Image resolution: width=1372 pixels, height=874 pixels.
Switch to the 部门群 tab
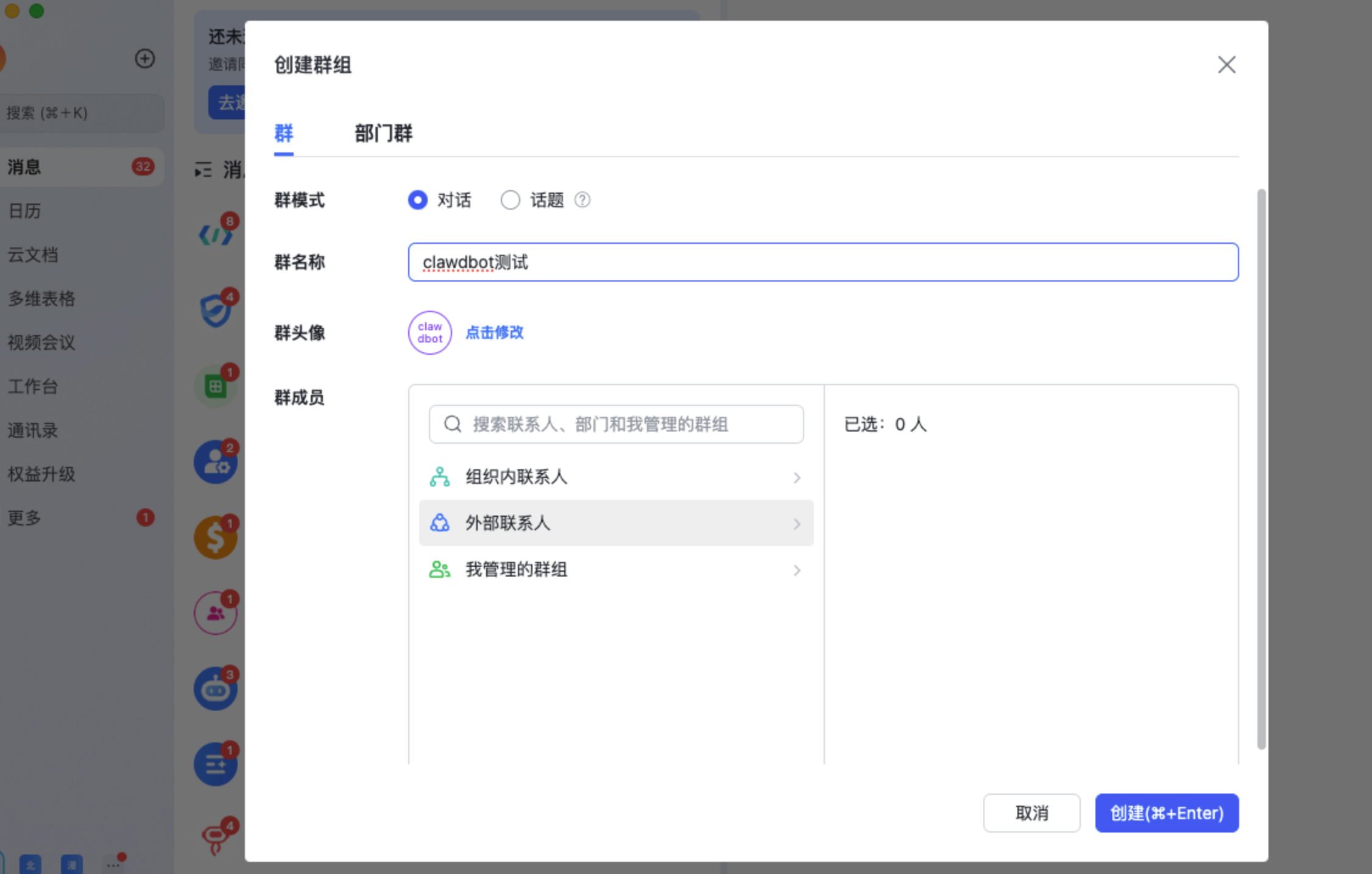click(x=383, y=133)
